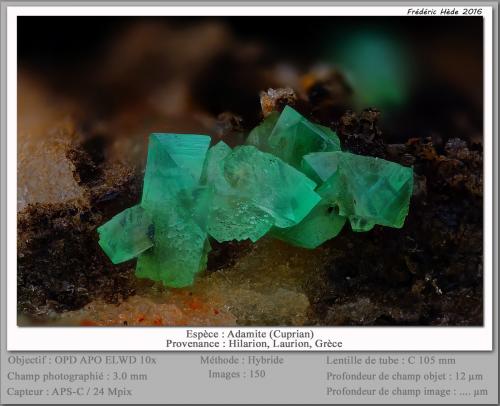This screenshot has height=406, width=500.
Task: Click the Adamite crystal photograph
Action: 250,171
